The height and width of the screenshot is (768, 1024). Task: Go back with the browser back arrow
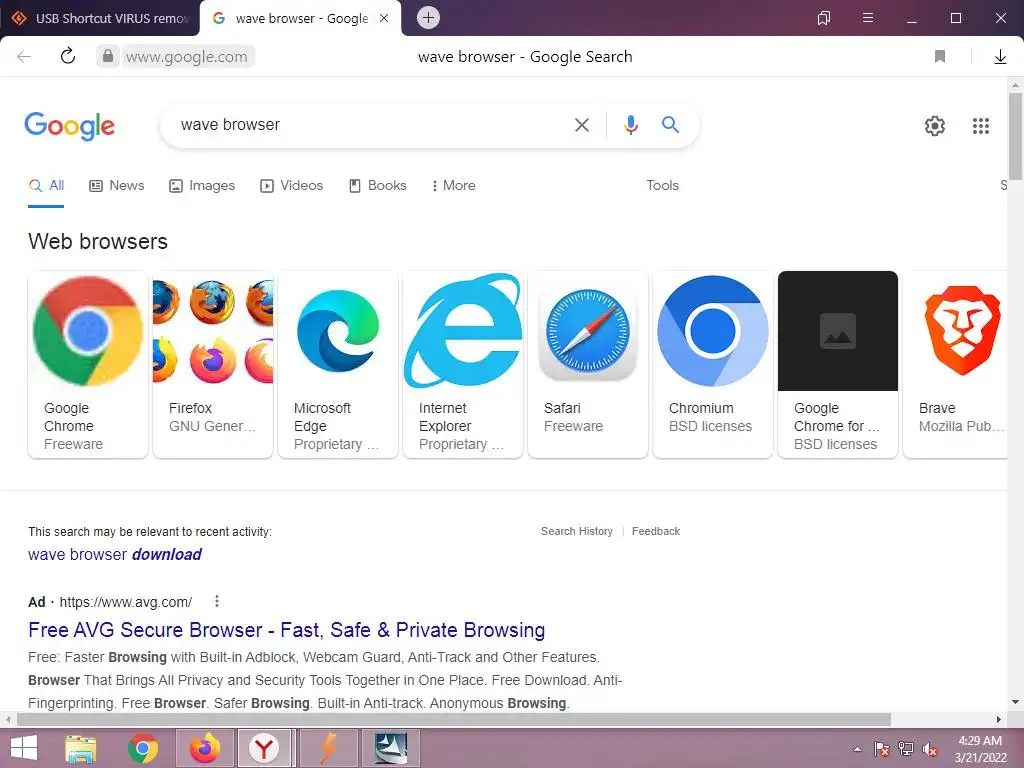[x=24, y=57]
